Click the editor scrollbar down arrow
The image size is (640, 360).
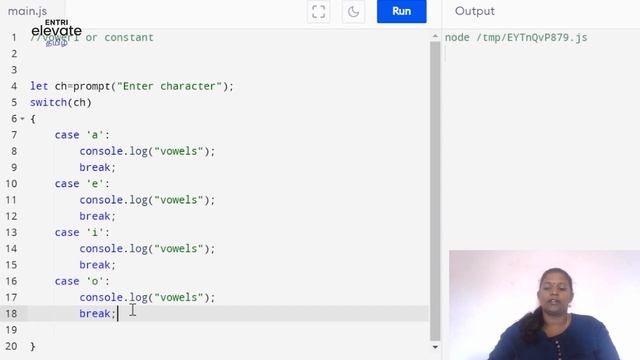click(x=435, y=347)
